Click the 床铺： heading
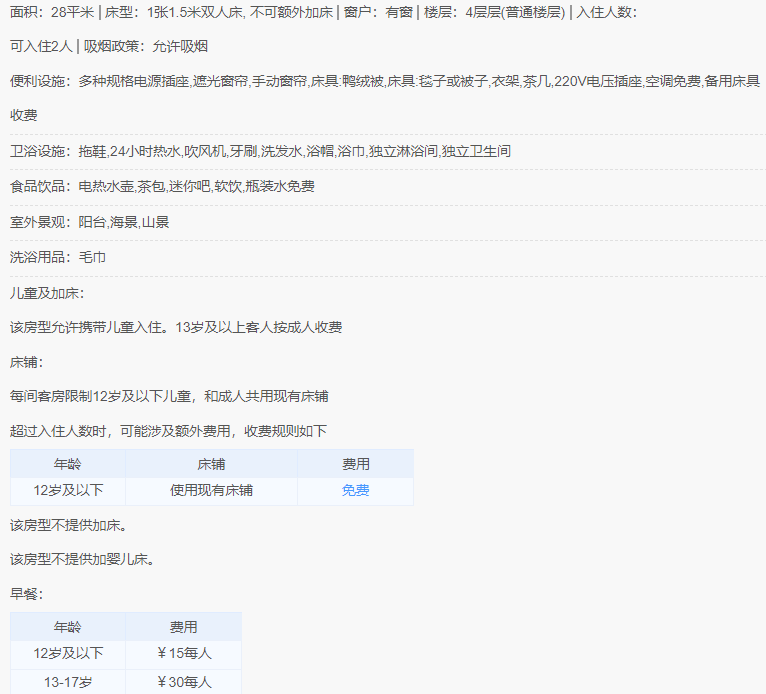This screenshot has height=694, width=766. tap(26, 362)
